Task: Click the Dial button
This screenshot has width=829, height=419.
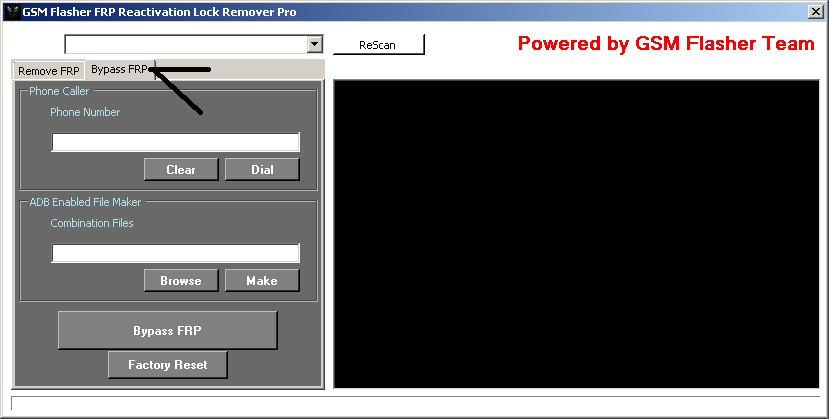Action: (x=262, y=170)
